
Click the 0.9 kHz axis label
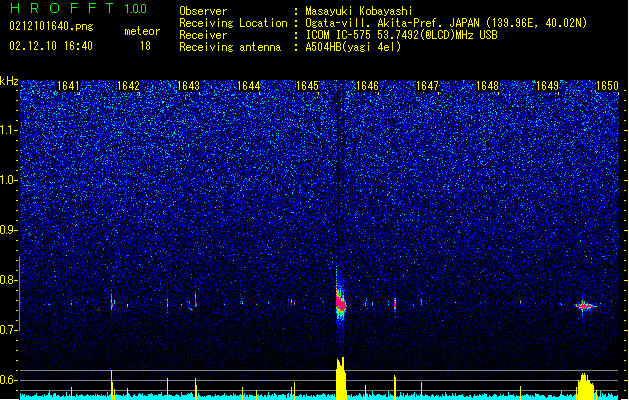9,230
